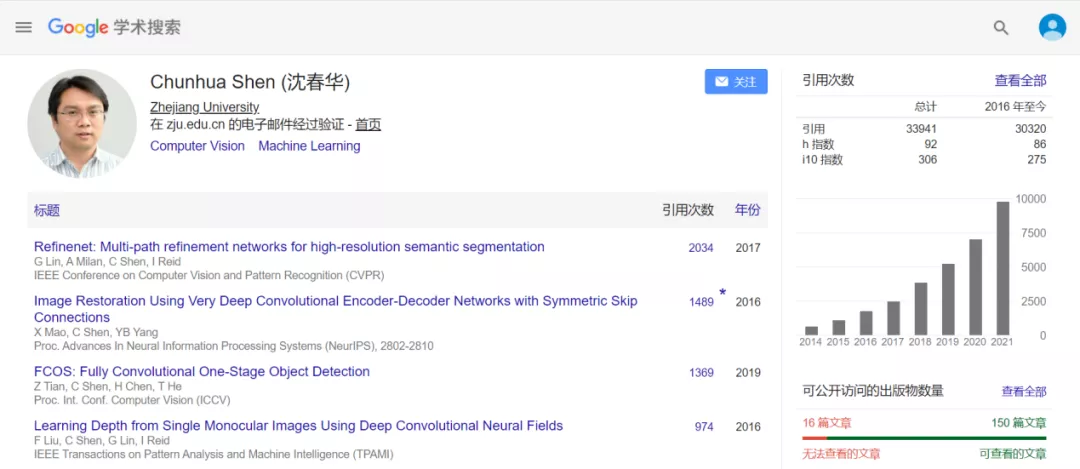
Task: Click the 无法查看的文章 label
Action: click(841, 454)
